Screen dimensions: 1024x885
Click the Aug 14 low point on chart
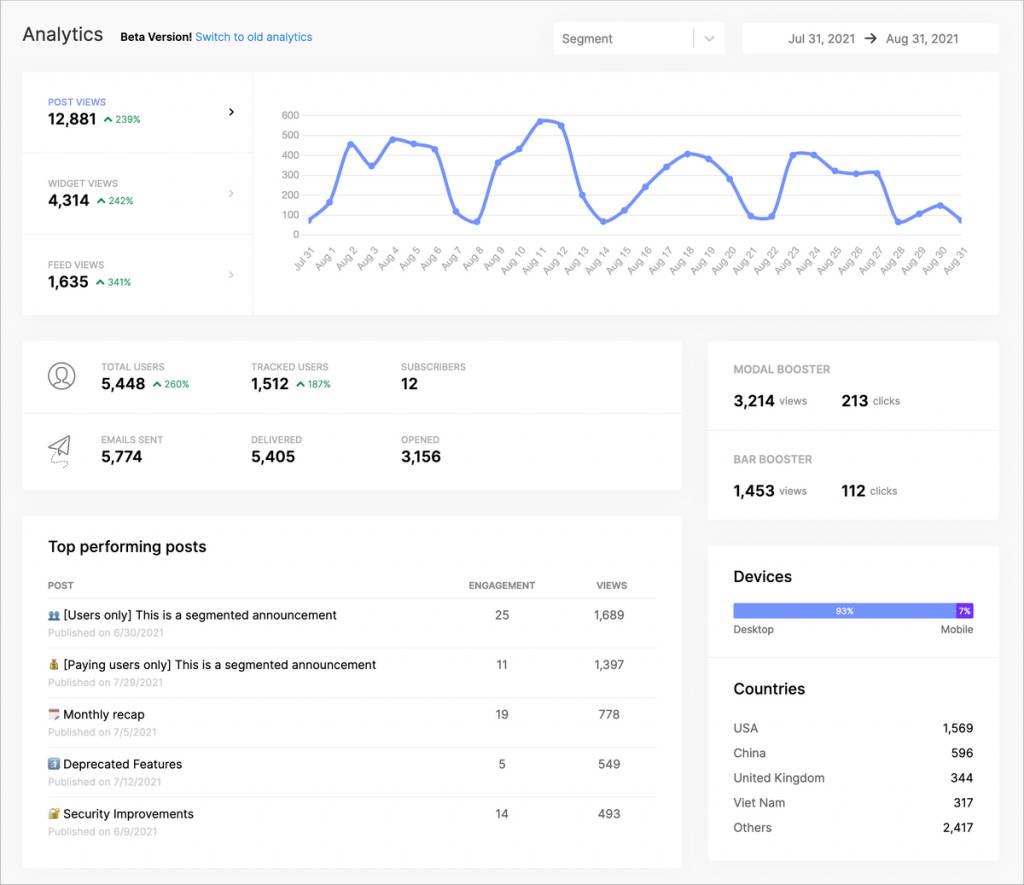(x=603, y=222)
